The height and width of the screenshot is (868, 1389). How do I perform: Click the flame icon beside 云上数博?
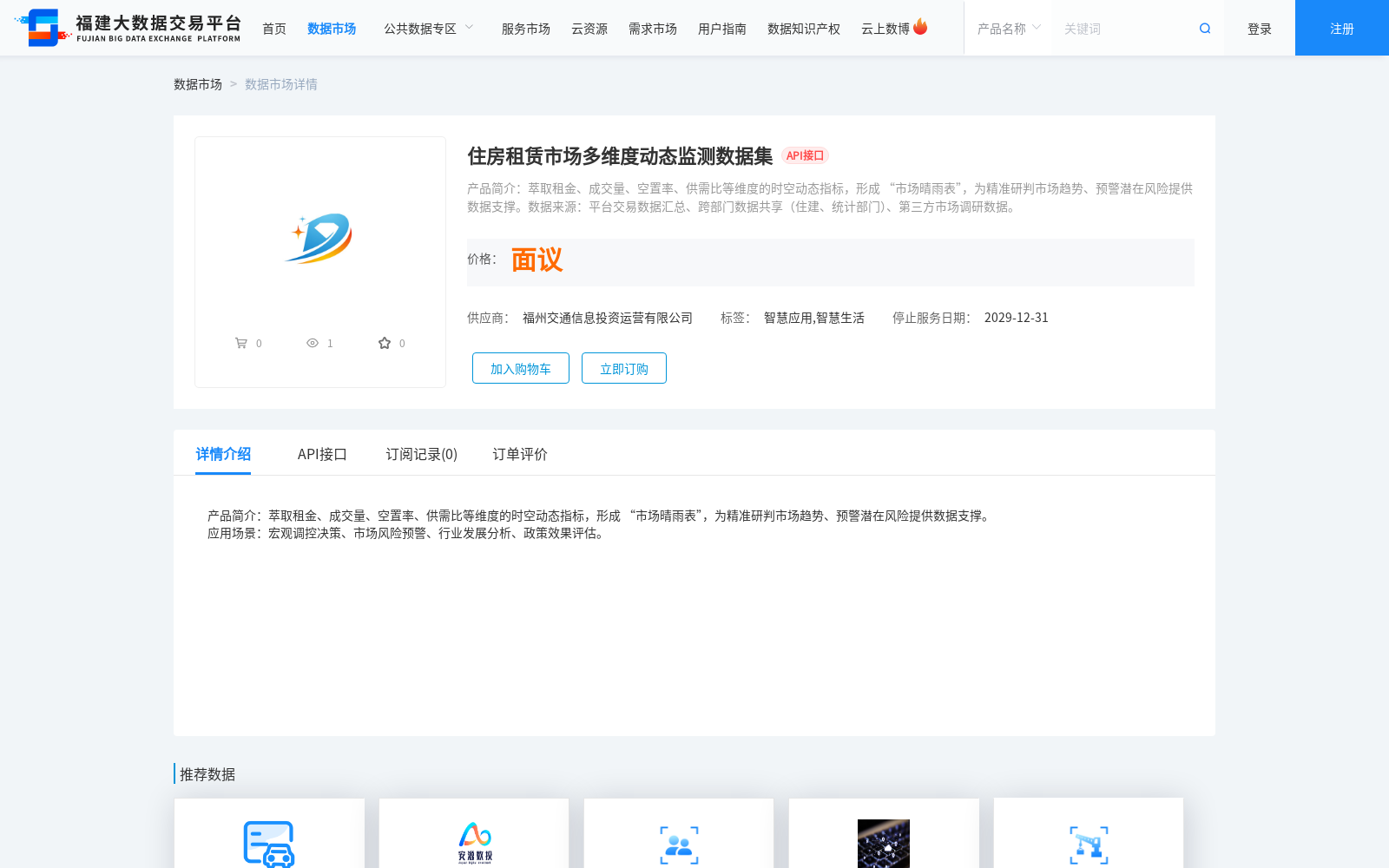coord(920,27)
